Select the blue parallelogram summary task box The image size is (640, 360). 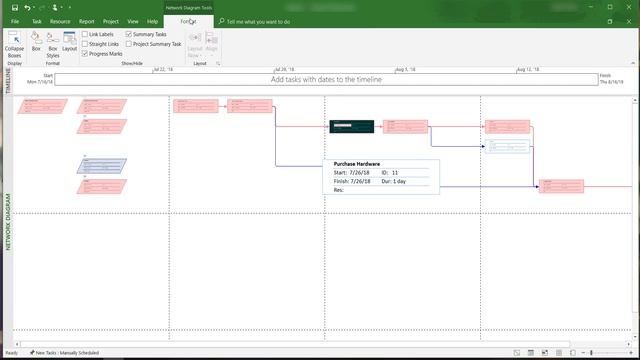point(102,166)
